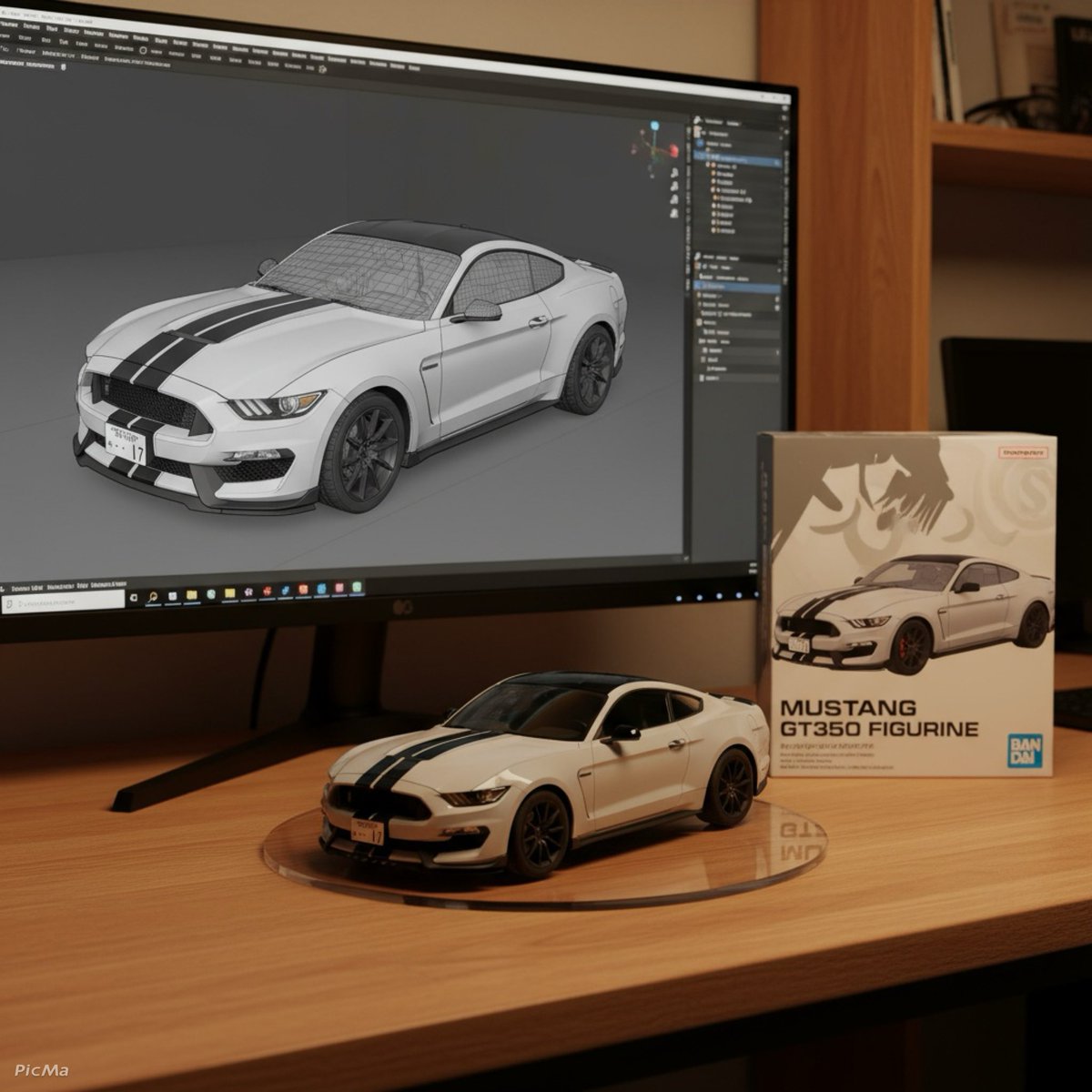Screen dimensions: 1092x1092
Task: Click the blue Z axis ball on the gizmo
Action: [654, 126]
